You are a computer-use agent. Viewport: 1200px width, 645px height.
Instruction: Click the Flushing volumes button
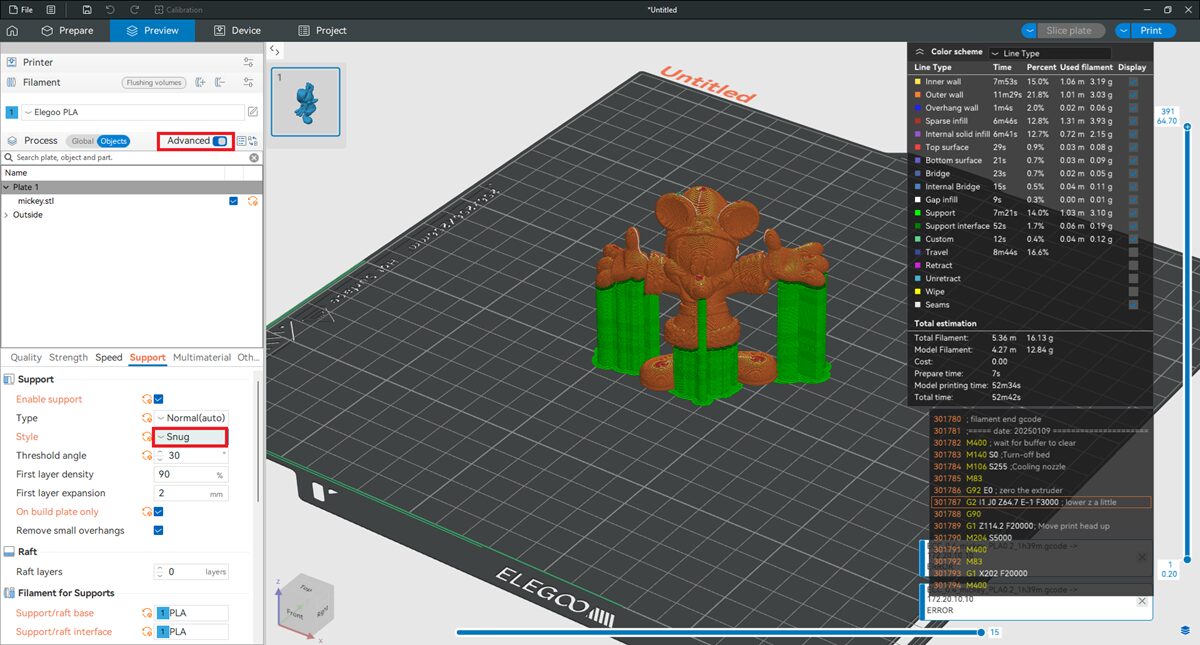tap(154, 82)
